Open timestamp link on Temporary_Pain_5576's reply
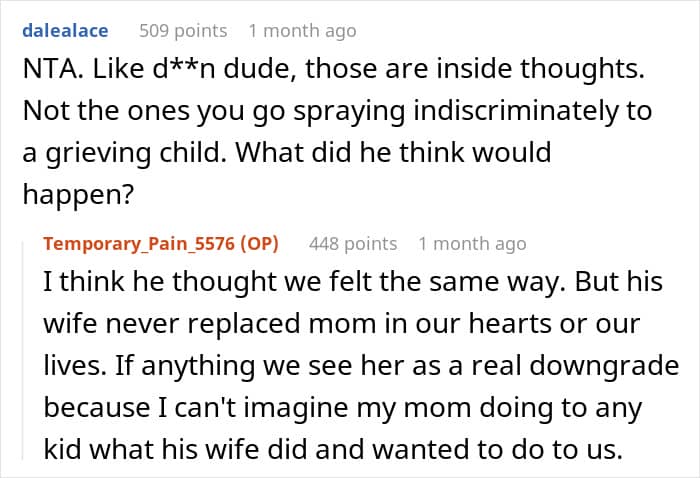 click(x=472, y=244)
